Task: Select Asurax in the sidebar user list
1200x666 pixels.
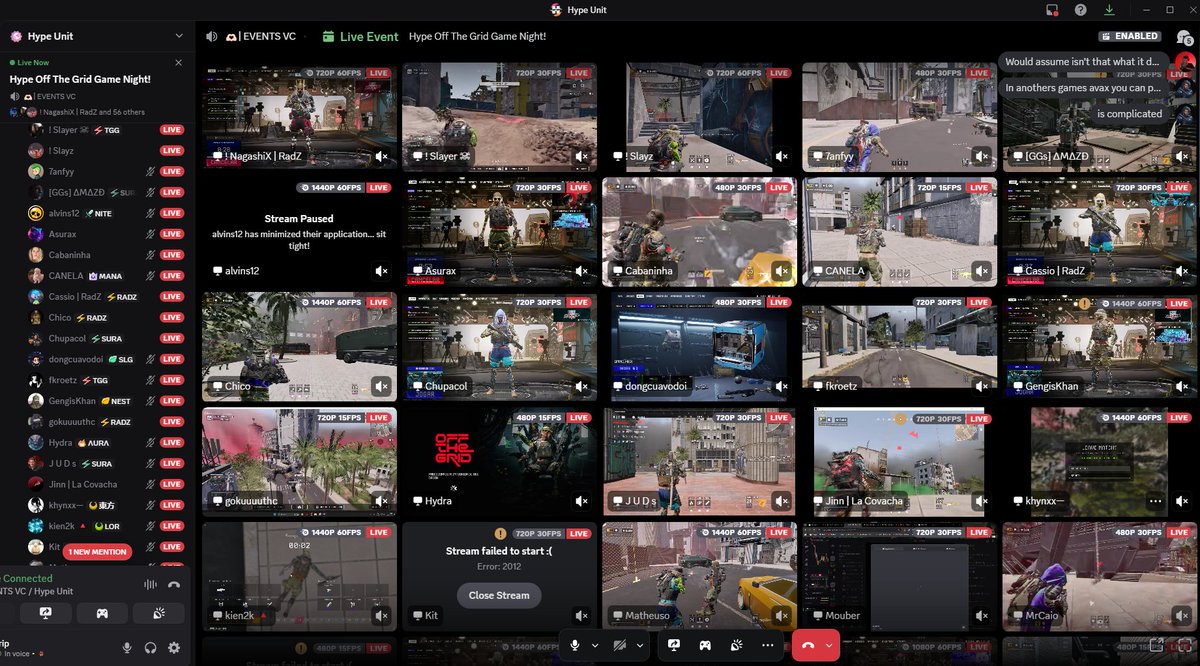Action: [x=105, y=234]
